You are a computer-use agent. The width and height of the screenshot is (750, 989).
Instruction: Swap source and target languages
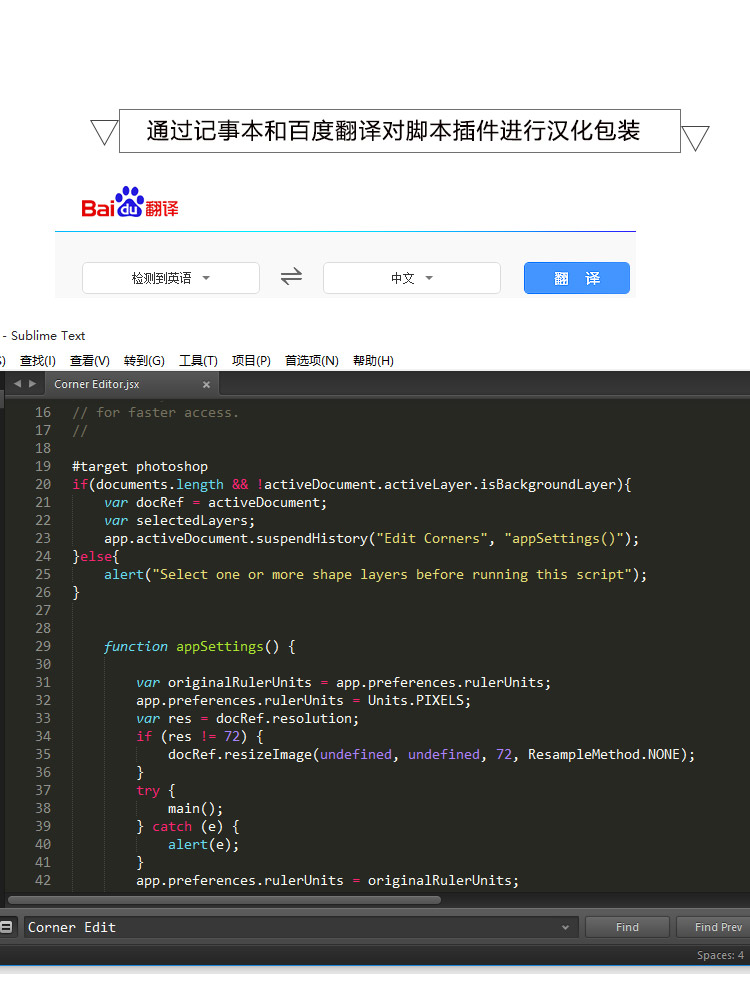click(291, 276)
